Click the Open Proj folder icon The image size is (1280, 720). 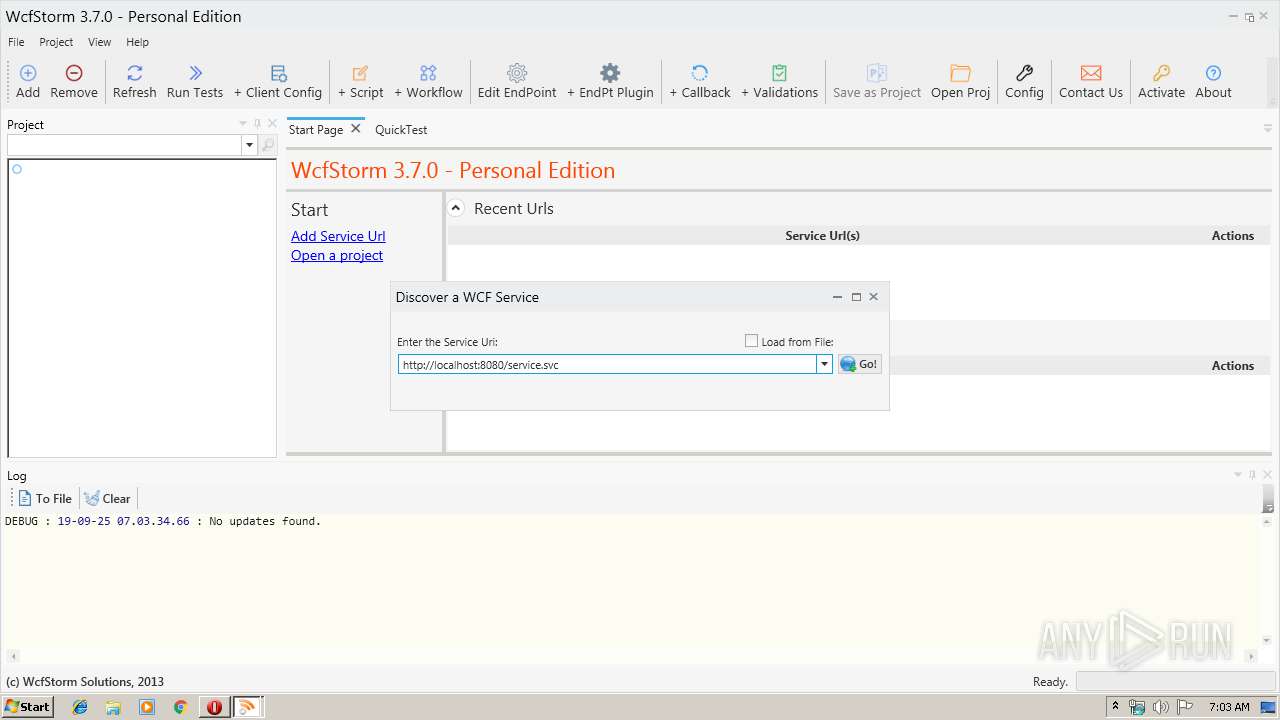[960, 73]
